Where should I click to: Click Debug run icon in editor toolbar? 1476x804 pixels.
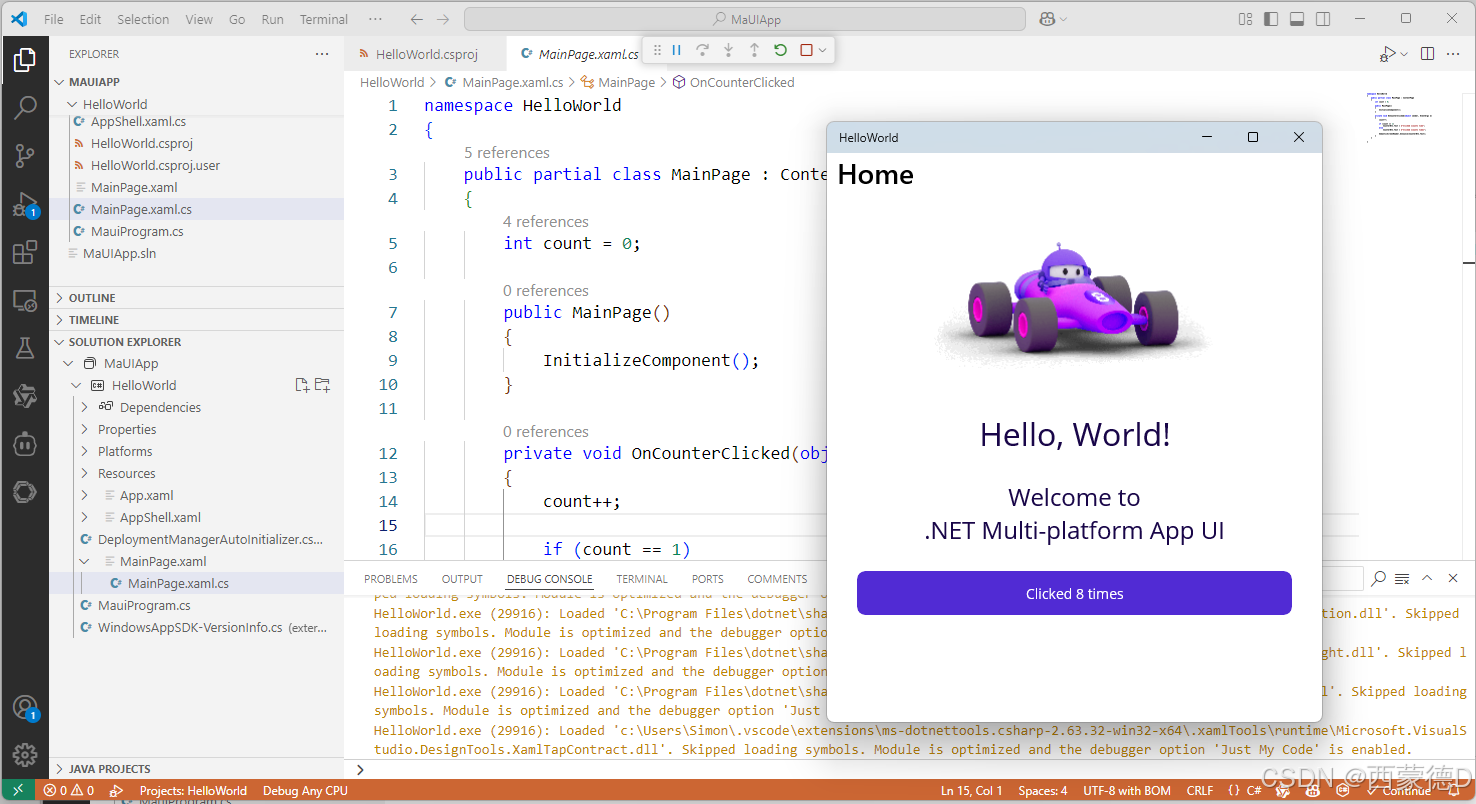coord(1388,54)
